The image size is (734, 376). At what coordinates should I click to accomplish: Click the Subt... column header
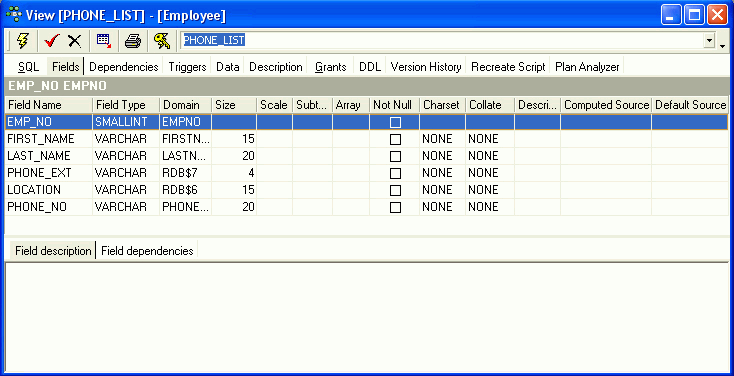click(312, 105)
